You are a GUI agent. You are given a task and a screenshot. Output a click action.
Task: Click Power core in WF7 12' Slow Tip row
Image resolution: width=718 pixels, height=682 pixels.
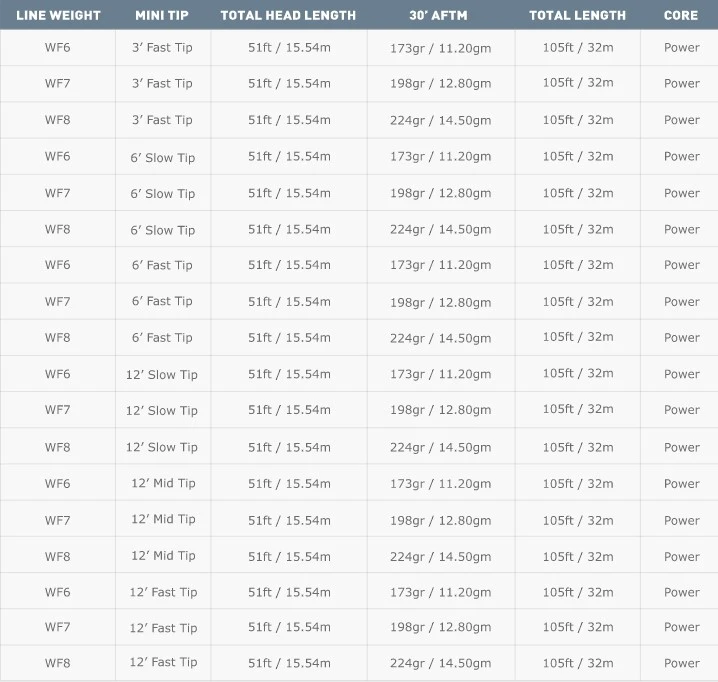point(681,410)
